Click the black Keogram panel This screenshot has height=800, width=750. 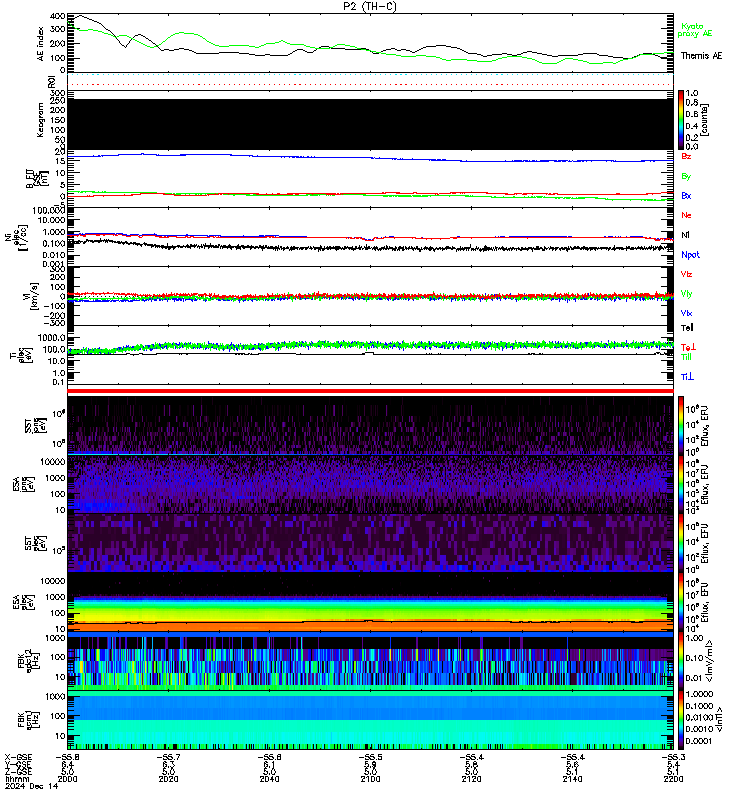370,124
